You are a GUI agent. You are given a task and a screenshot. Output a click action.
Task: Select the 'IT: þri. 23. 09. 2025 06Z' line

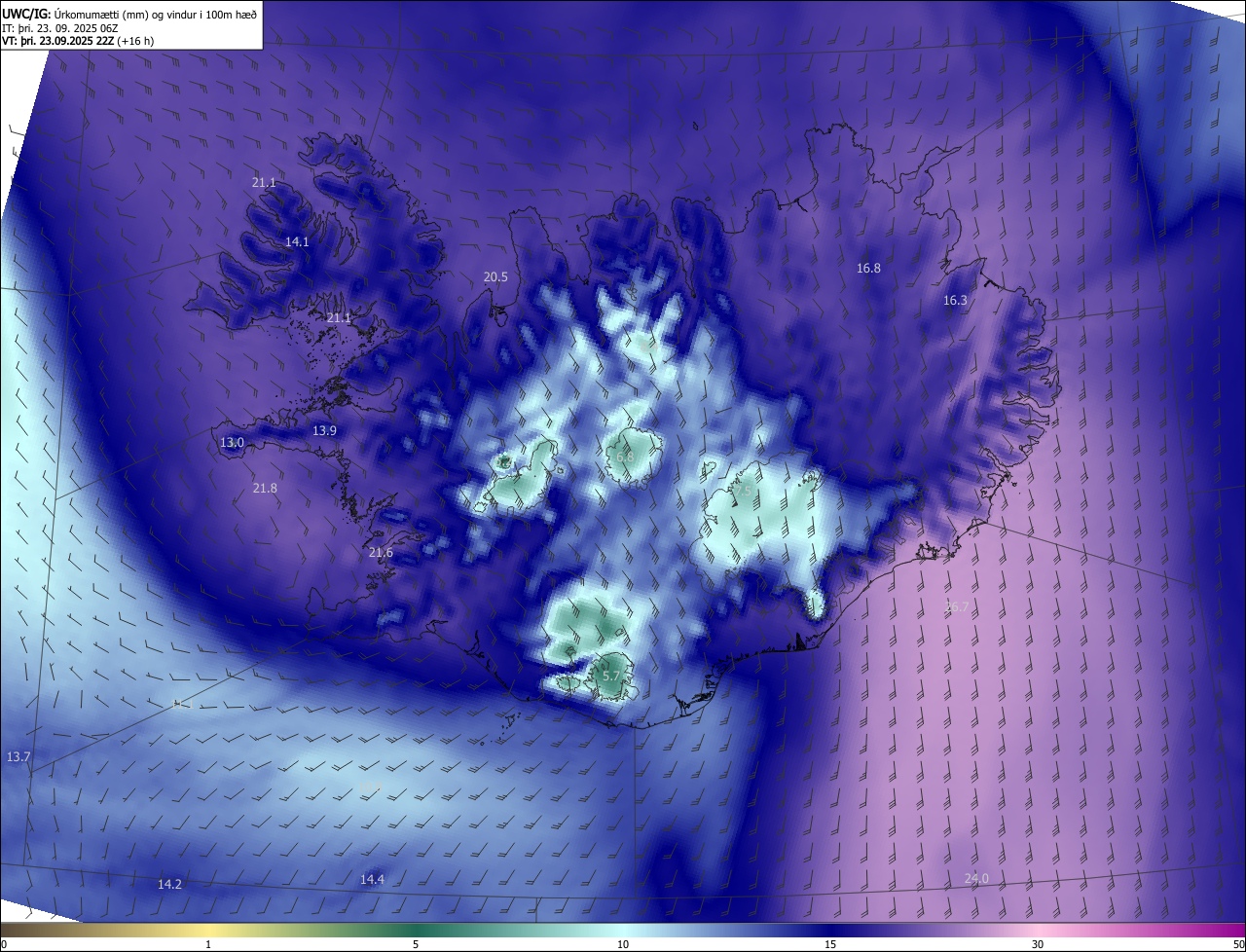59,28
